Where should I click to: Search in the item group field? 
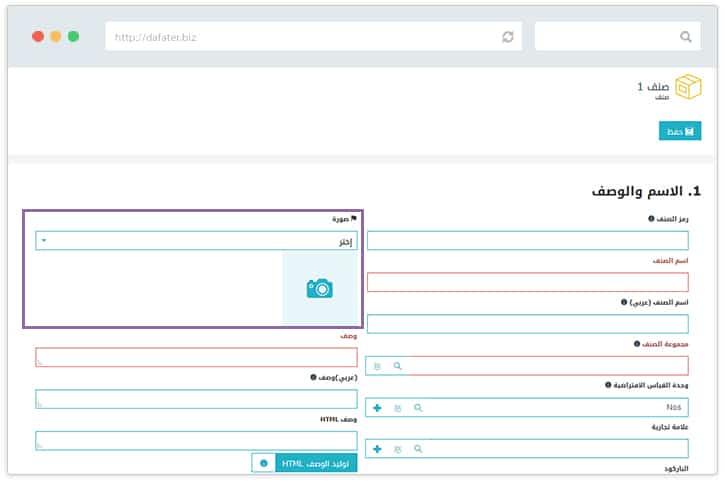coord(397,366)
